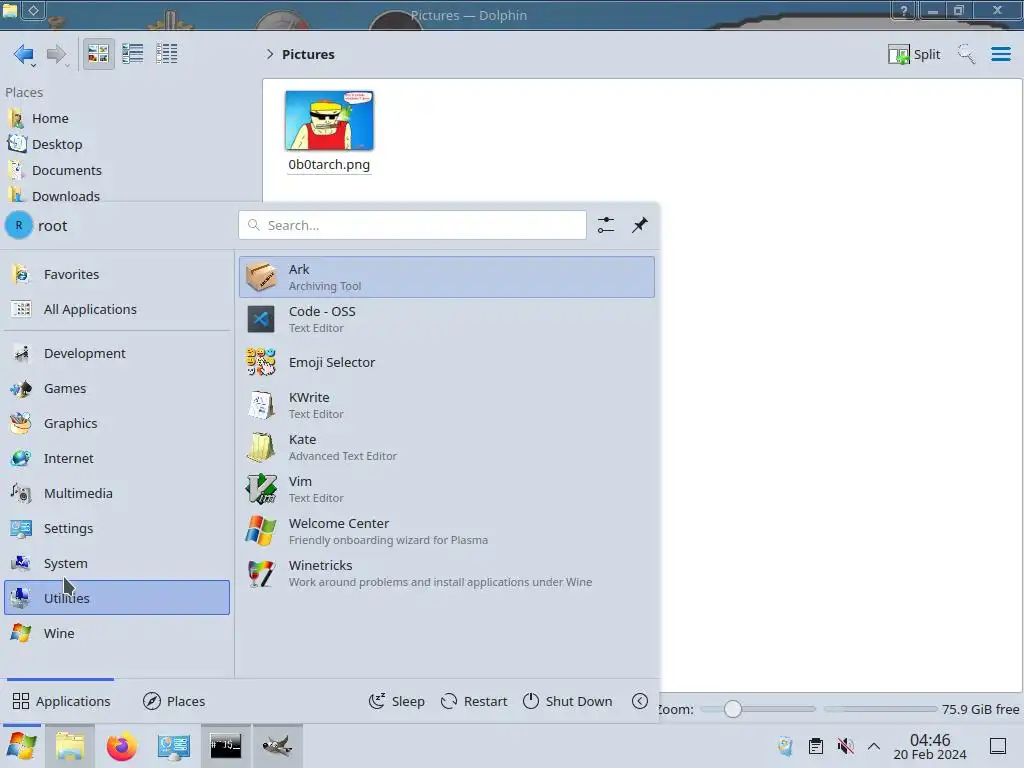
Task: Toggle Split view in Dolphin
Action: (914, 54)
